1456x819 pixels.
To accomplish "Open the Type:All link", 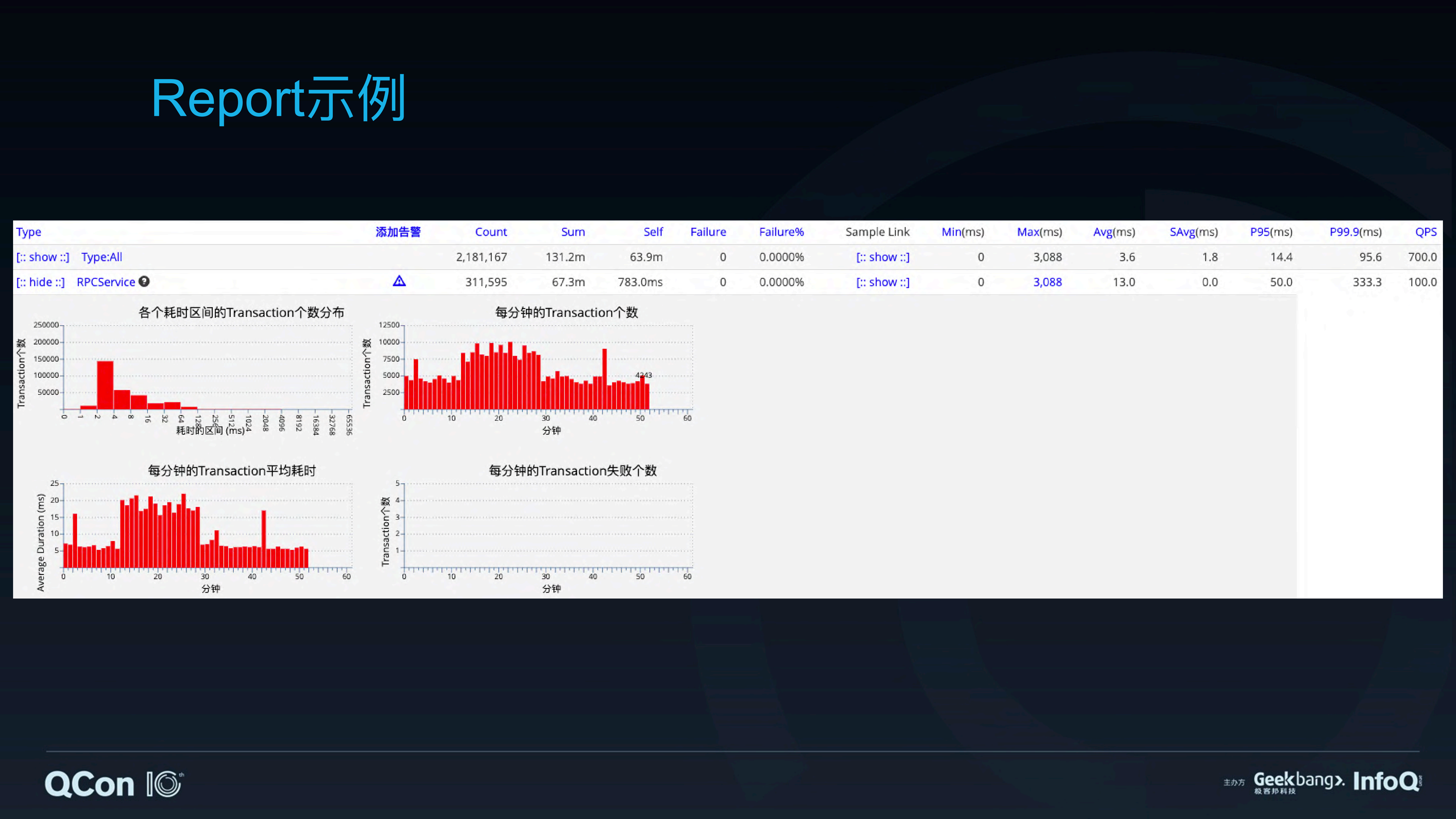I will 102,257.
